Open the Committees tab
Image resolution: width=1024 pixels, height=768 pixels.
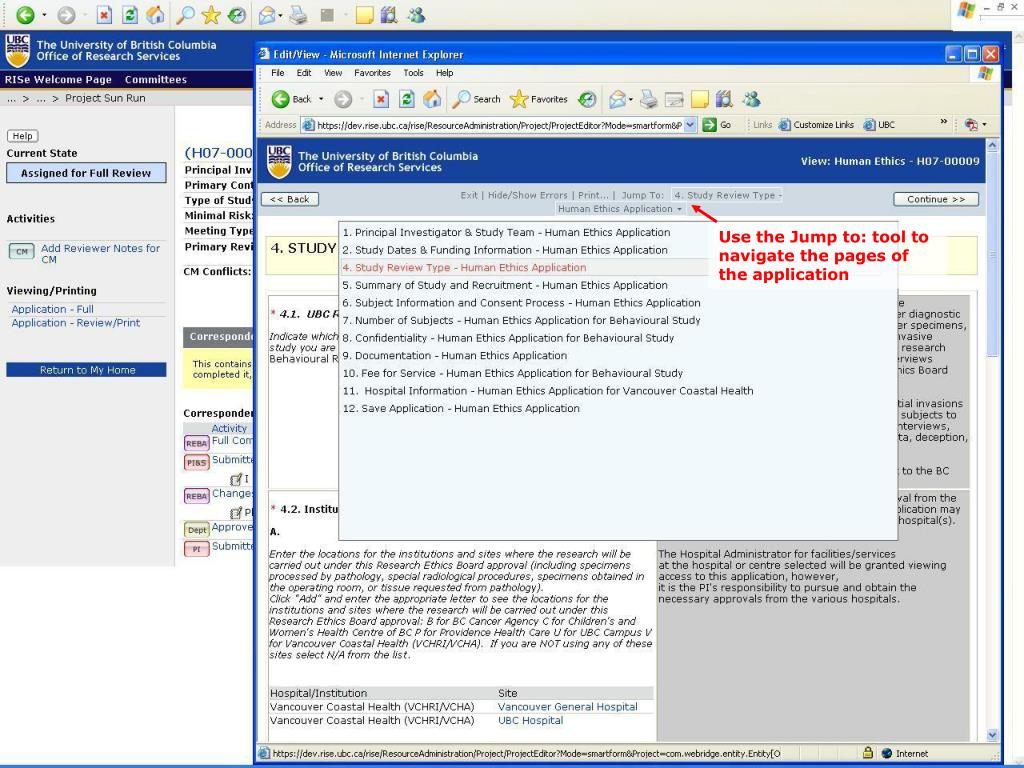pyautogui.click(x=155, y=80)
